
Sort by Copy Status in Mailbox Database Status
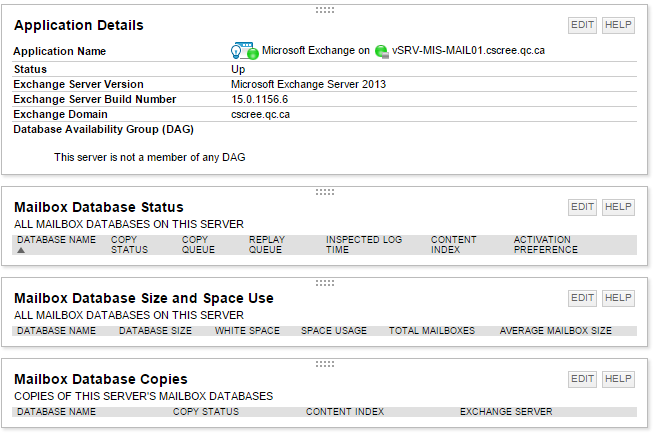(x=129, y=245)
